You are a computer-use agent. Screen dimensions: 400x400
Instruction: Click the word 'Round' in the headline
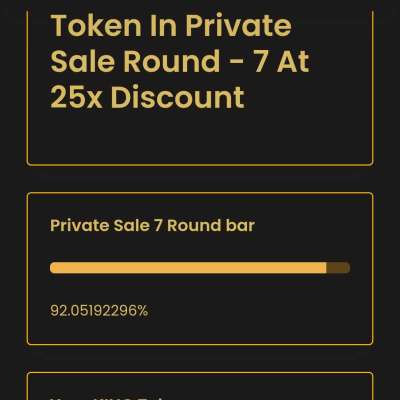coord(172,61)
